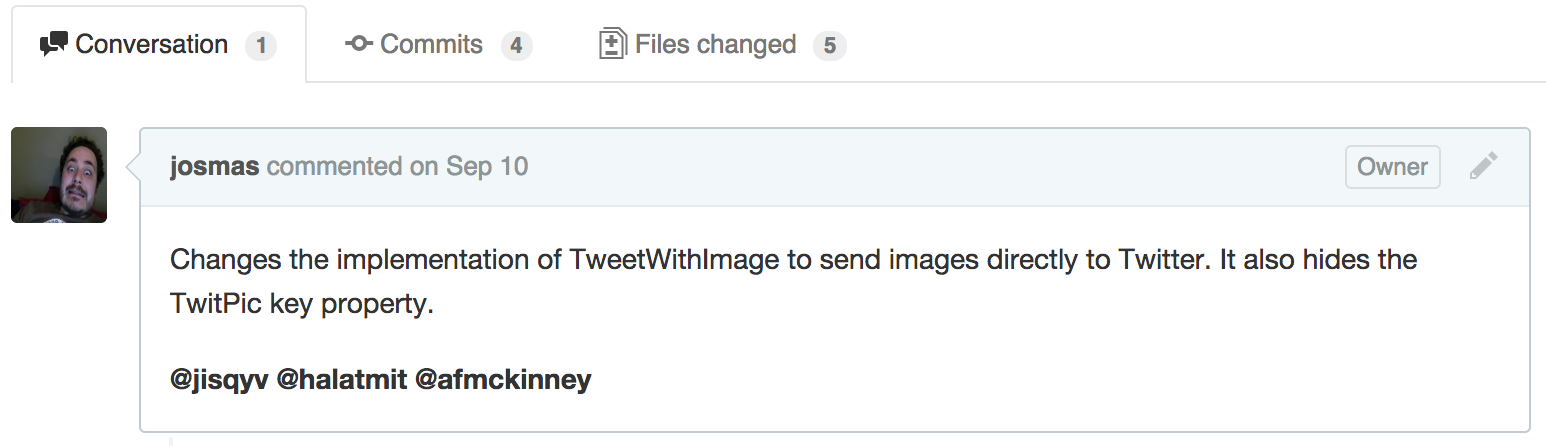Click the Sep 10 comment timestamp
1546x446 pixels.
(x=487, y=167)
